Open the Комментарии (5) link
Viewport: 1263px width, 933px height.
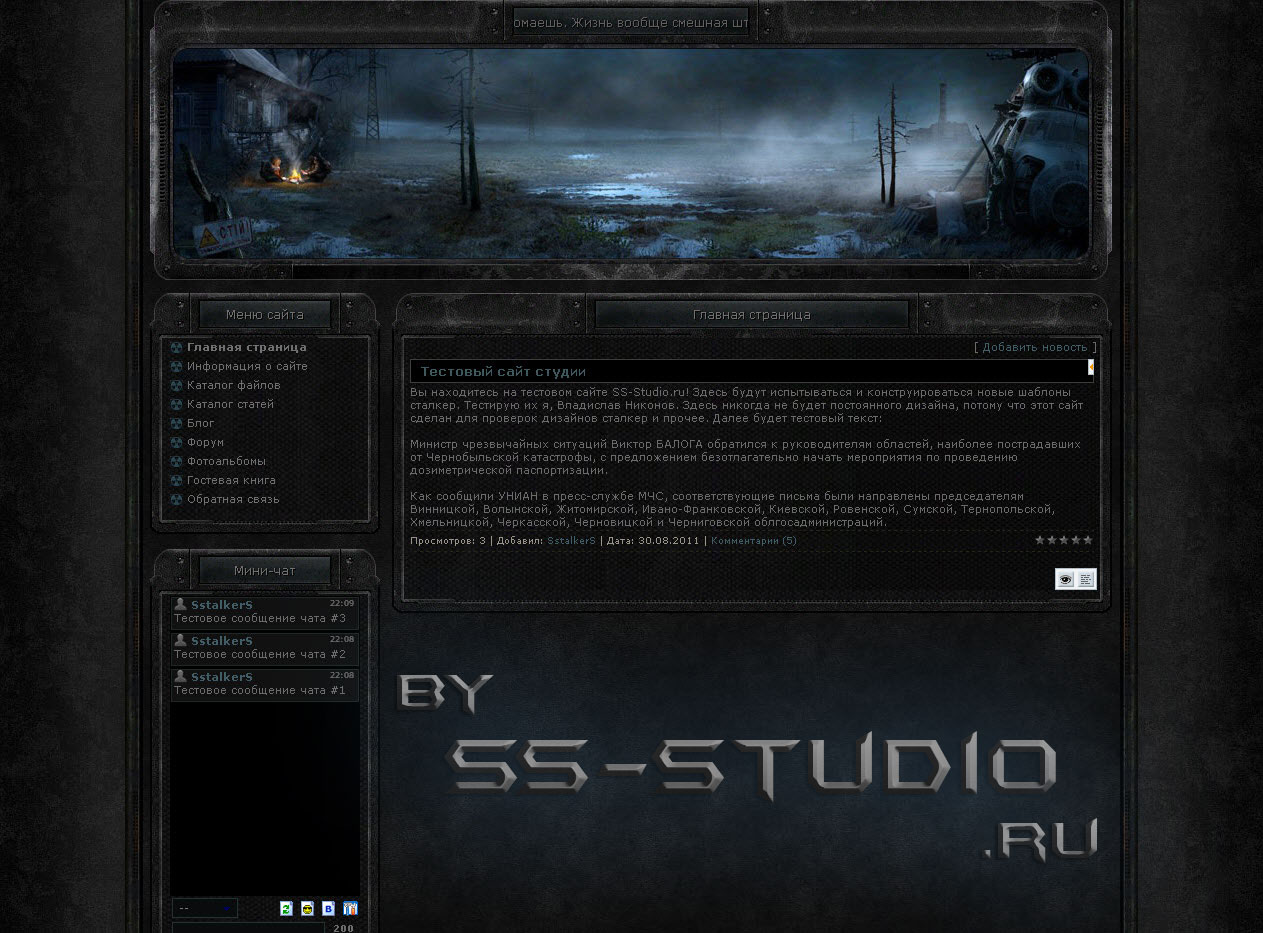point(754,540)
